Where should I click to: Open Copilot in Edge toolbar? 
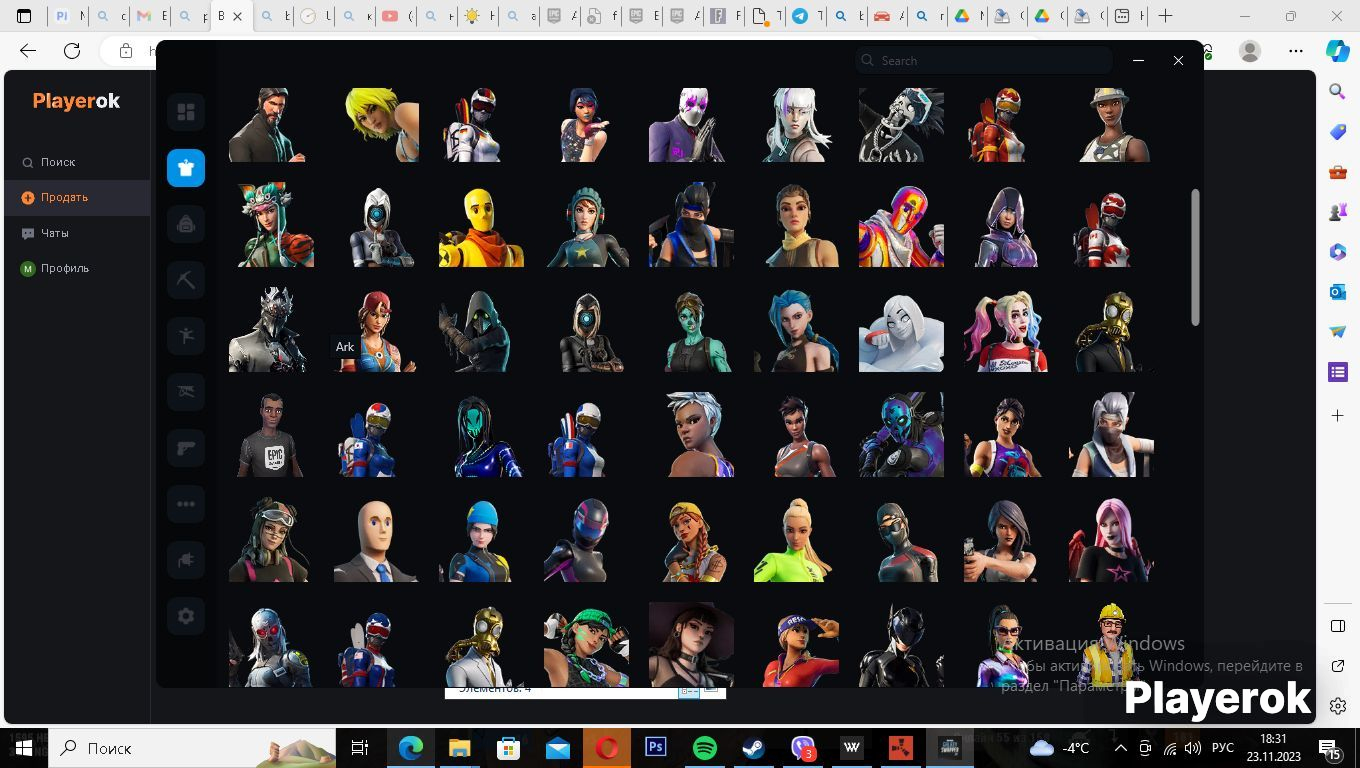point(1337,51)
